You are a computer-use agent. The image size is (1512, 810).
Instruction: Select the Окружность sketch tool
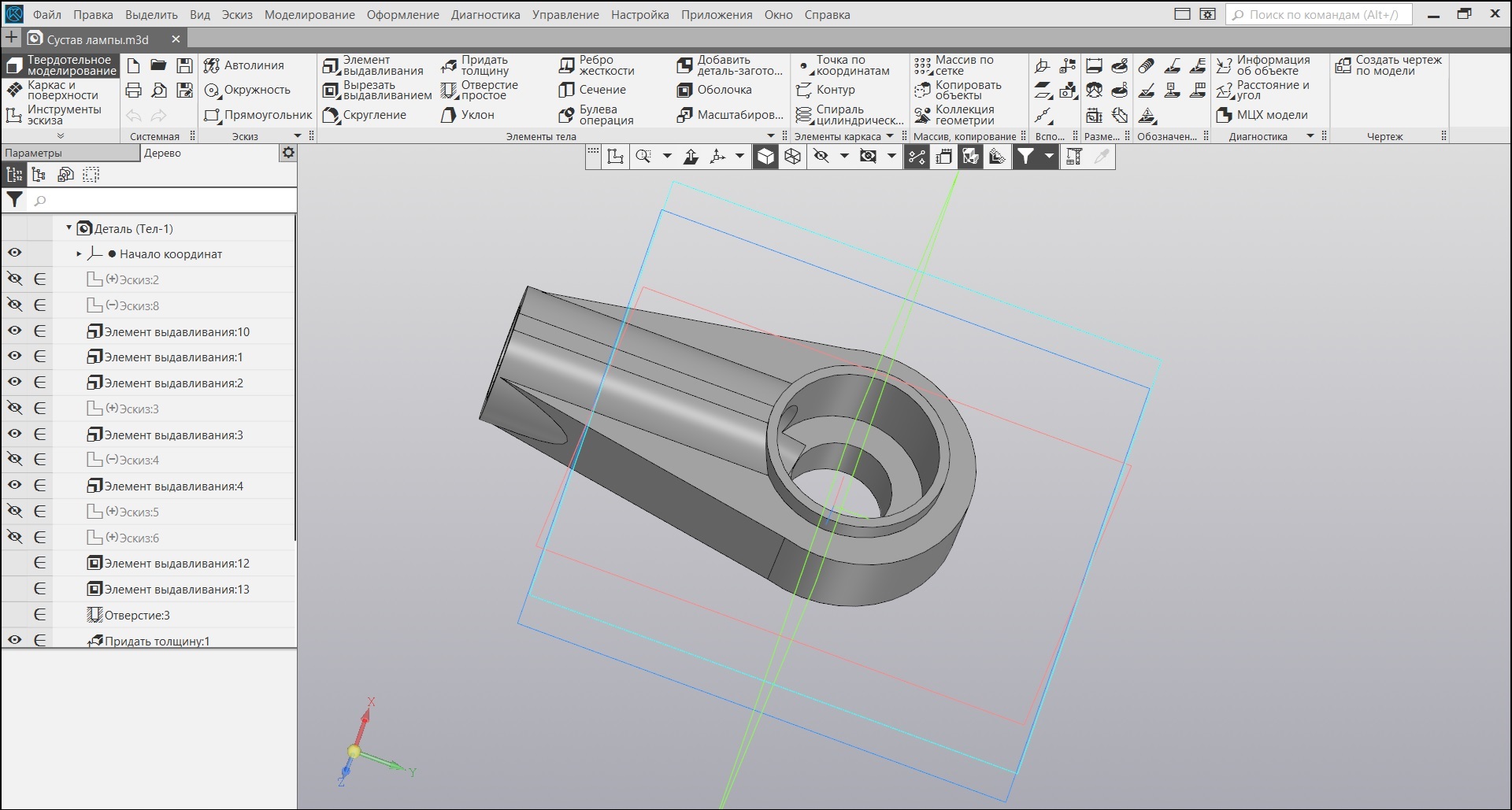[247, 90]
